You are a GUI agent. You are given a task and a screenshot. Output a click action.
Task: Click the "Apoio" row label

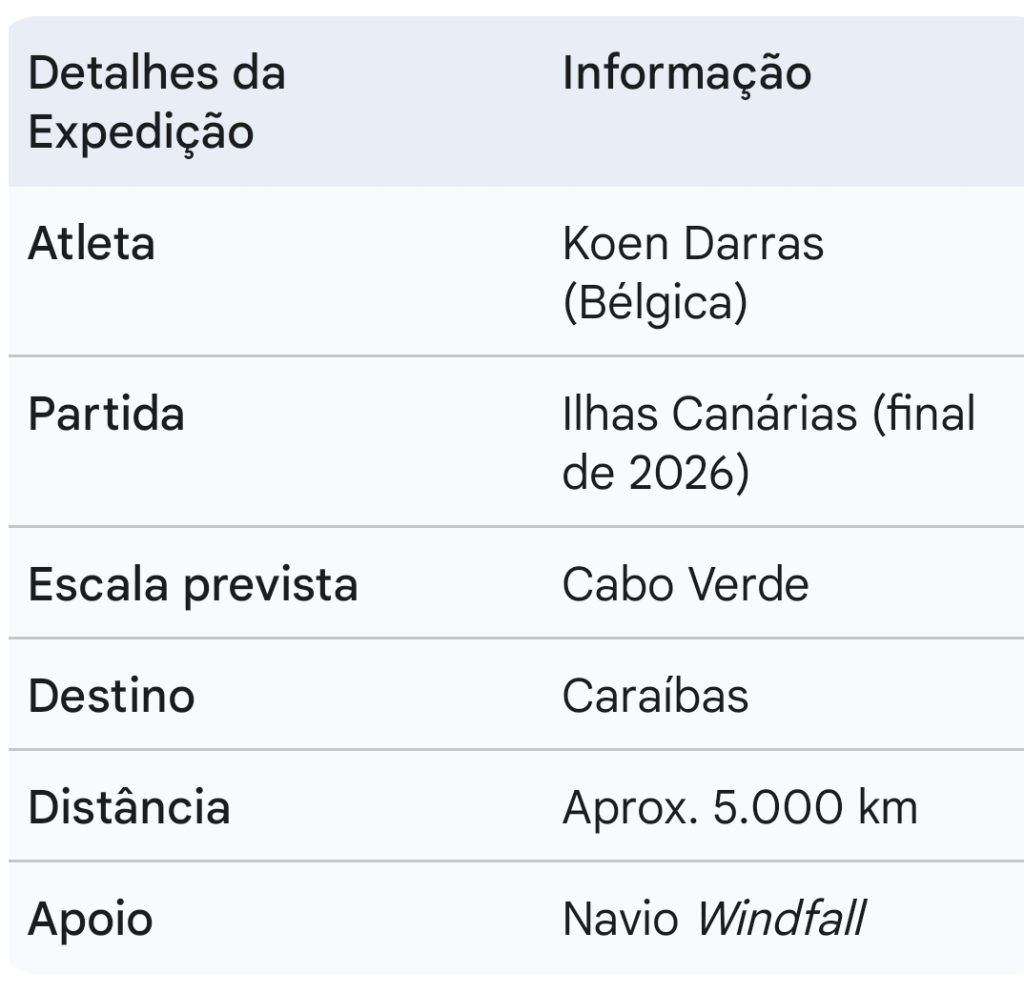click(x=90, y=918)
